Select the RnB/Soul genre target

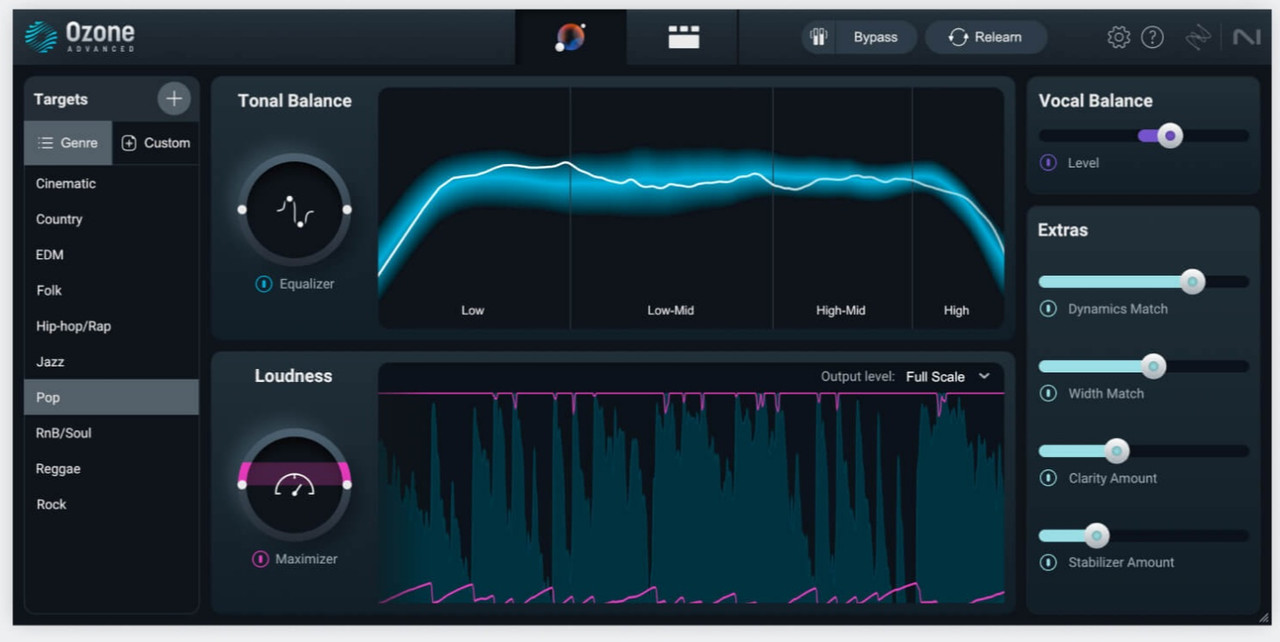pos(111,433)
